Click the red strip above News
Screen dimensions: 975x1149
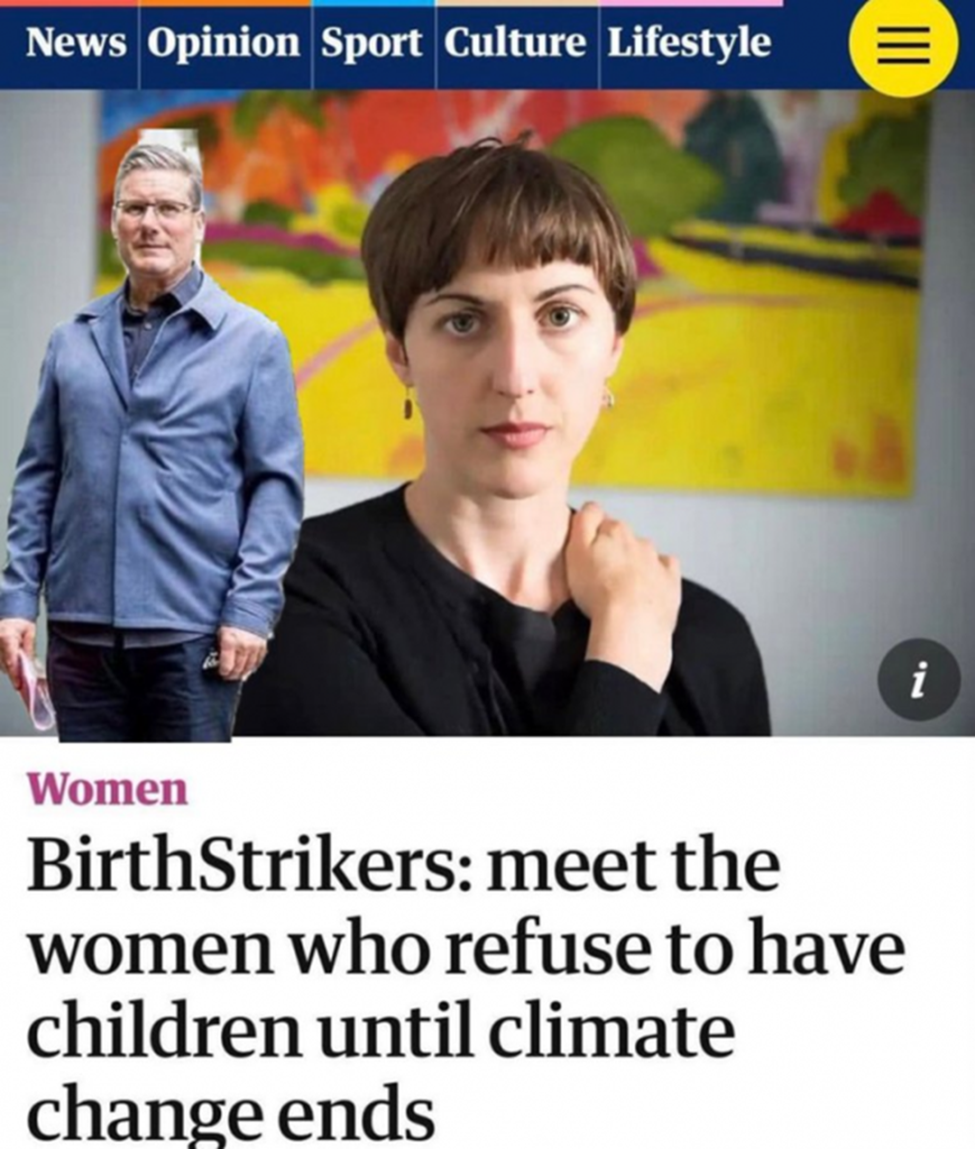(x=69, y=3)
